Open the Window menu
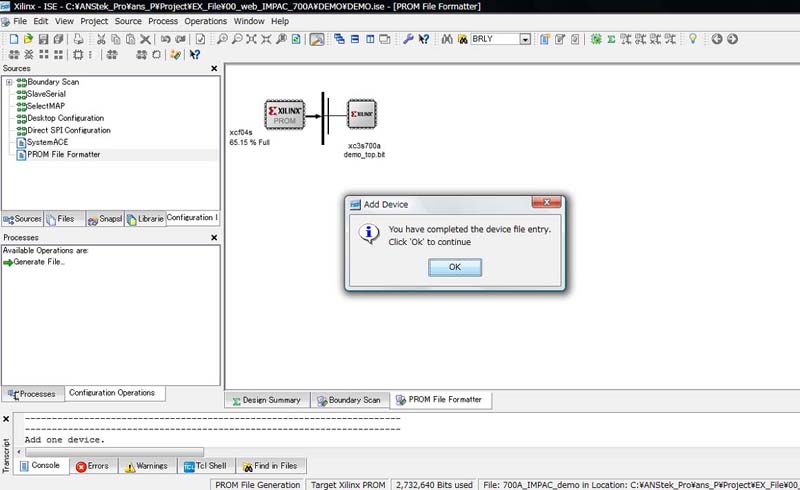The height and width of the screenshot is (490, 800). coord(249,21)
